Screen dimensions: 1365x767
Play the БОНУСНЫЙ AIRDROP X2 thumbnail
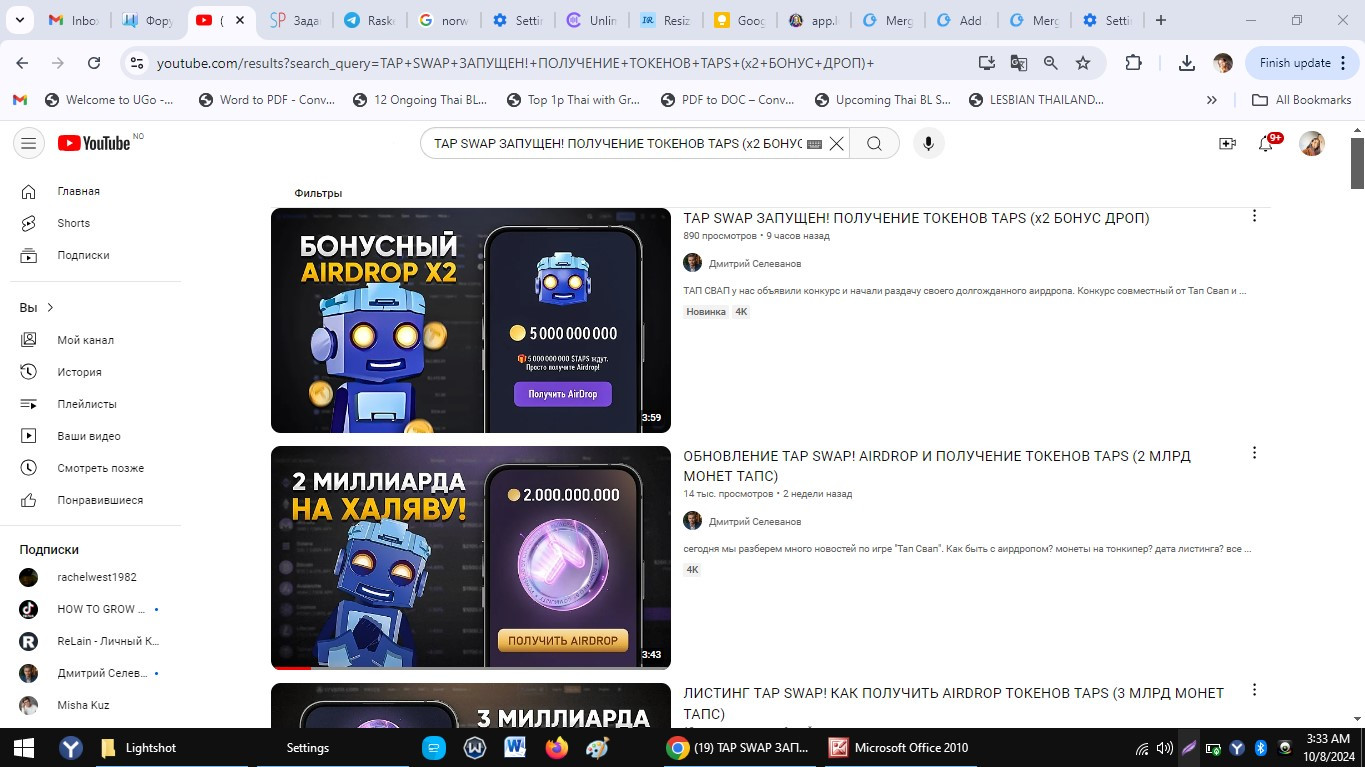[471, 320]
